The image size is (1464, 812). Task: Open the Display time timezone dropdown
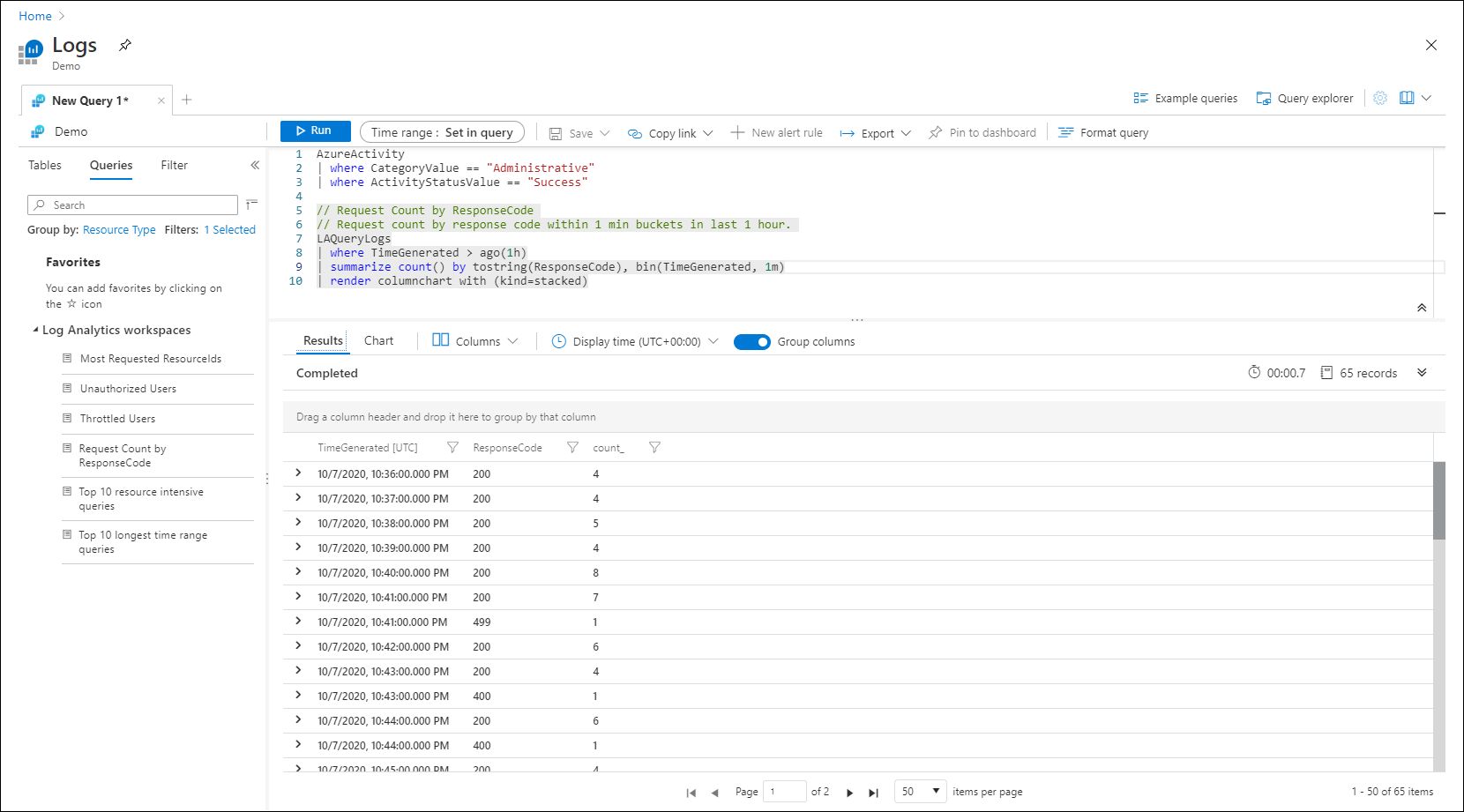pos(635,341)
